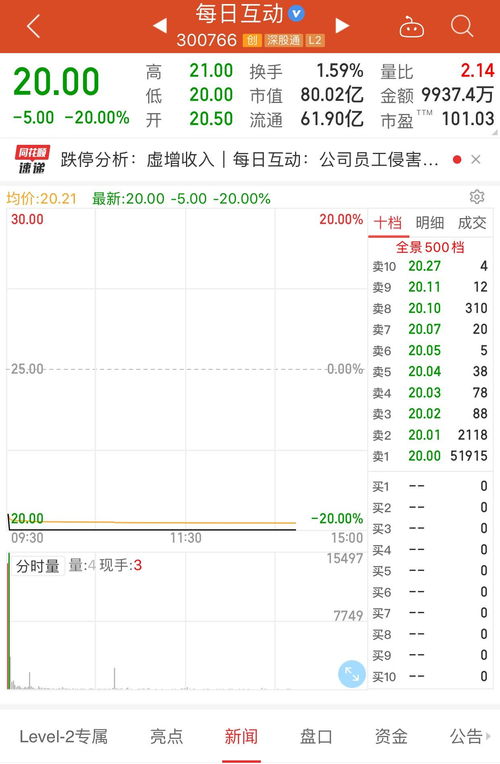500x764 pixels.
Task: Tap circulating value 61.90亿
Action: pyautogui.click(x=331, y=118)
